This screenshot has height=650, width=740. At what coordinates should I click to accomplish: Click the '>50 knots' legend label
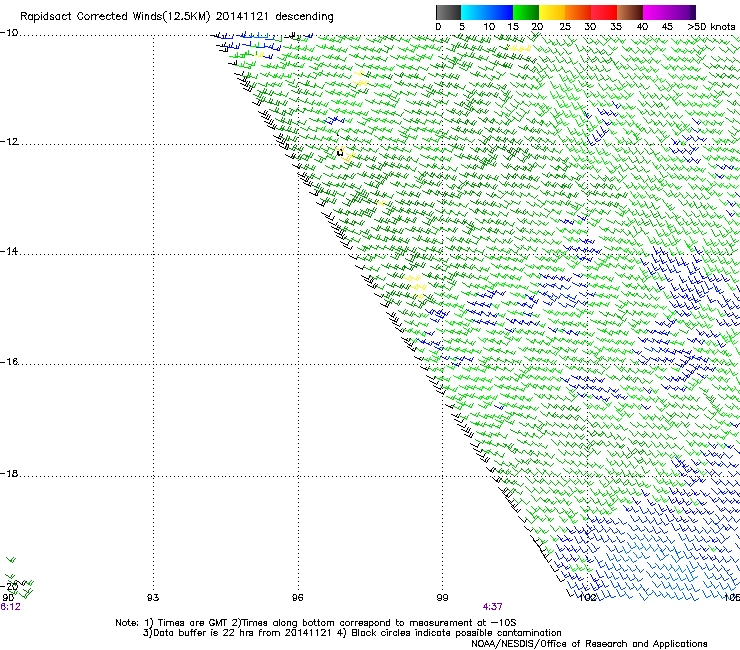pos(711,27)
